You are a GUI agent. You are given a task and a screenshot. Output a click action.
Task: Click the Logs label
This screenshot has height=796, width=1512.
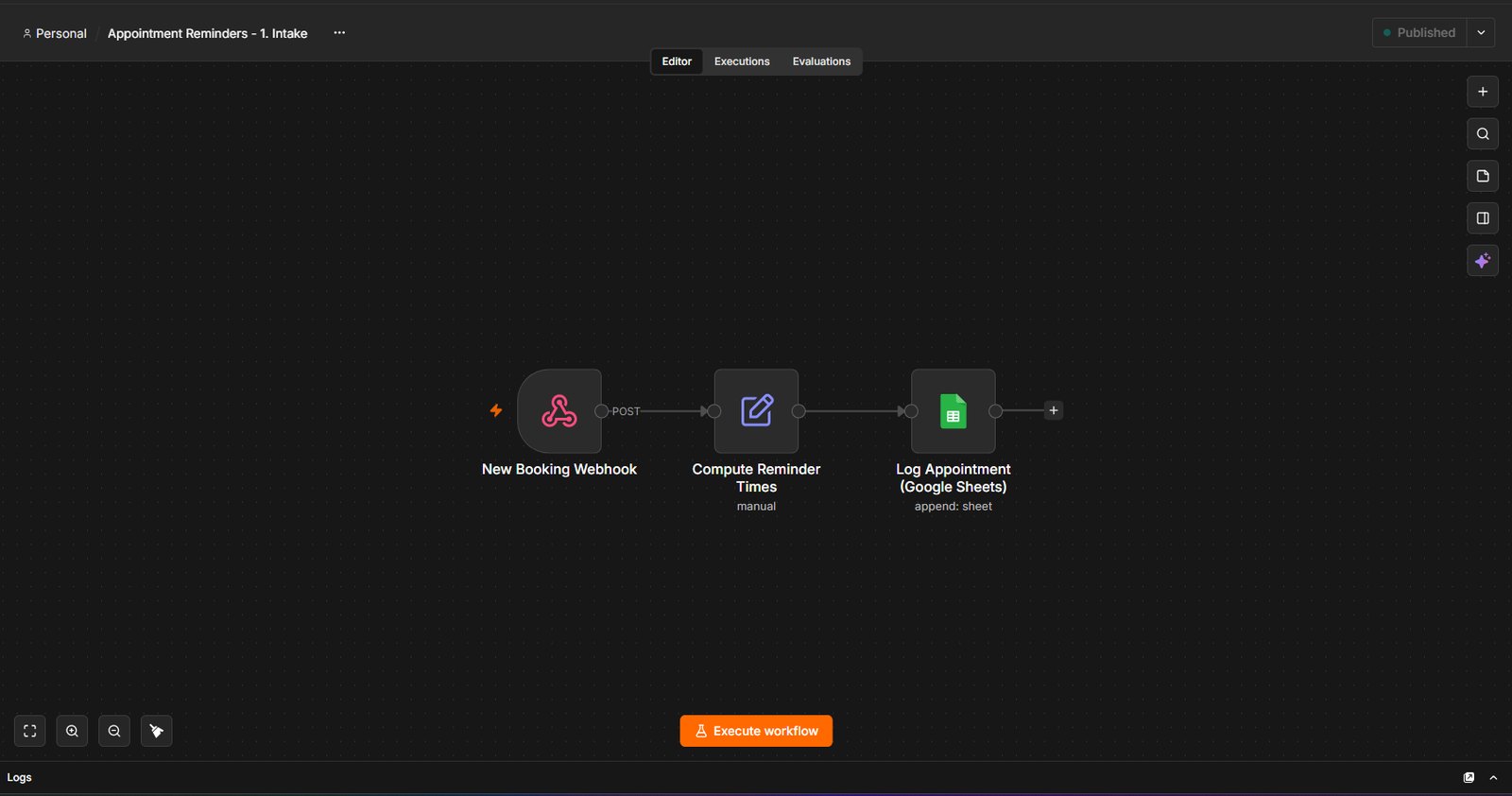point(19,777)
